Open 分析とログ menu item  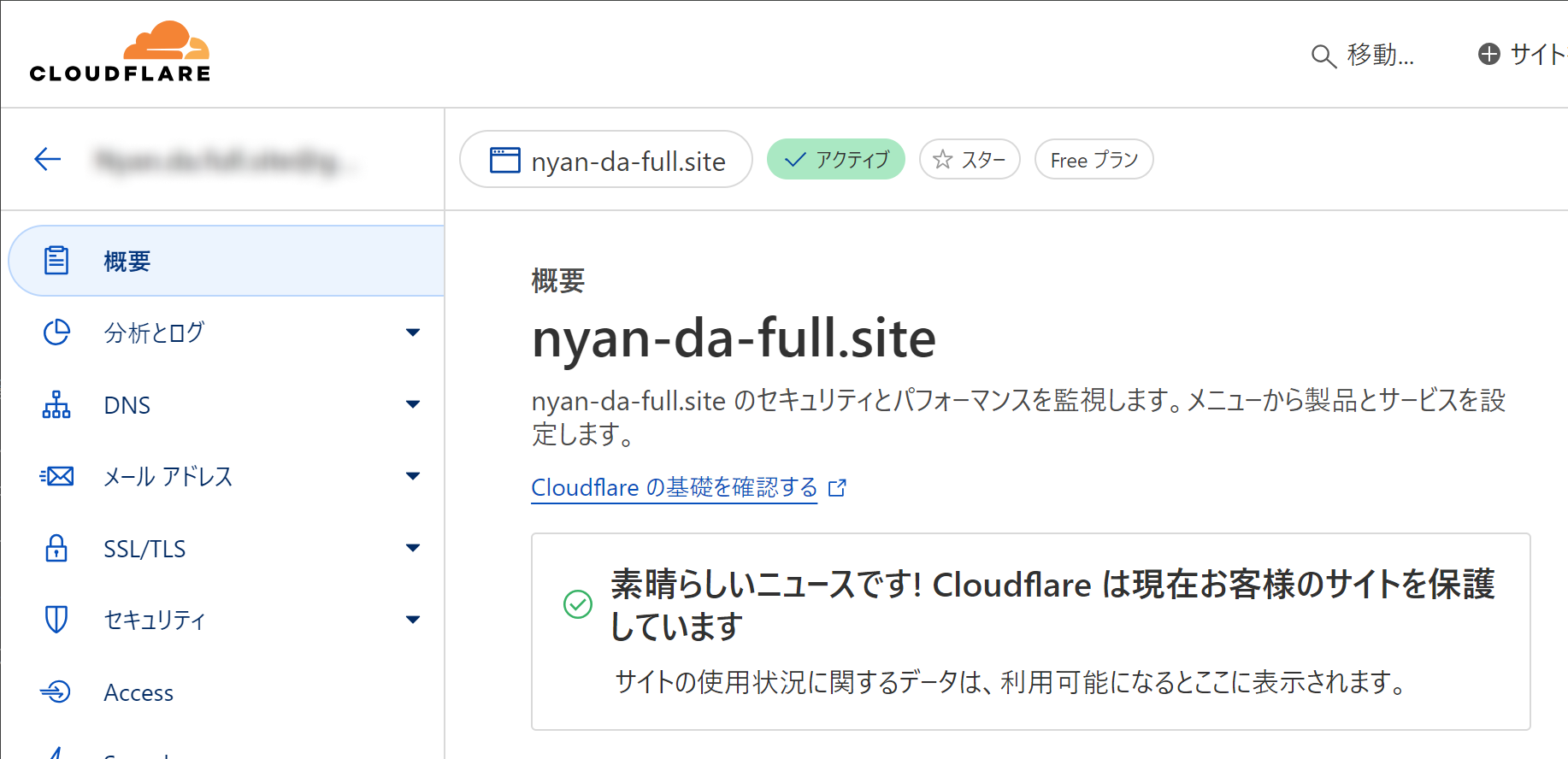[x=227, y=332]
